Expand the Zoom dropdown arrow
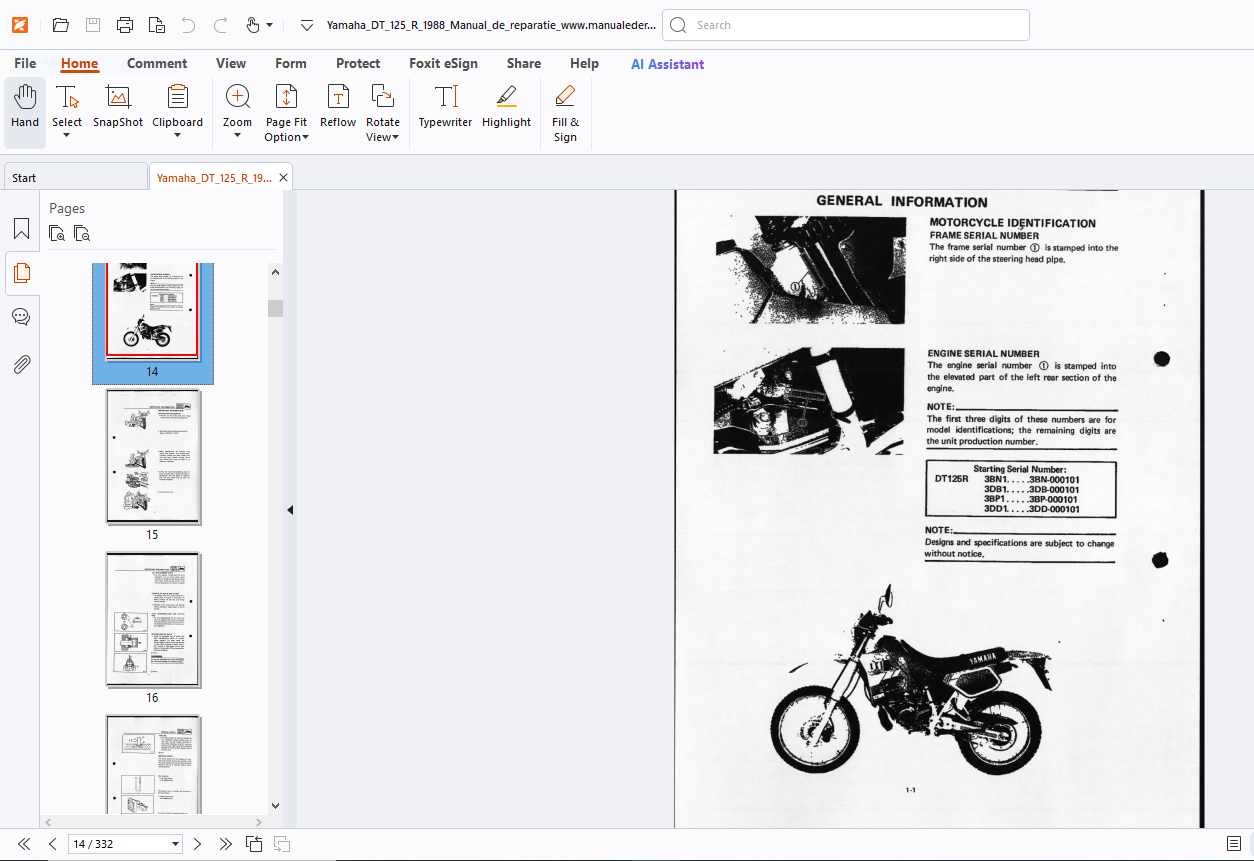Viewport: 1254px width, 861px height. tap(237, 136)
